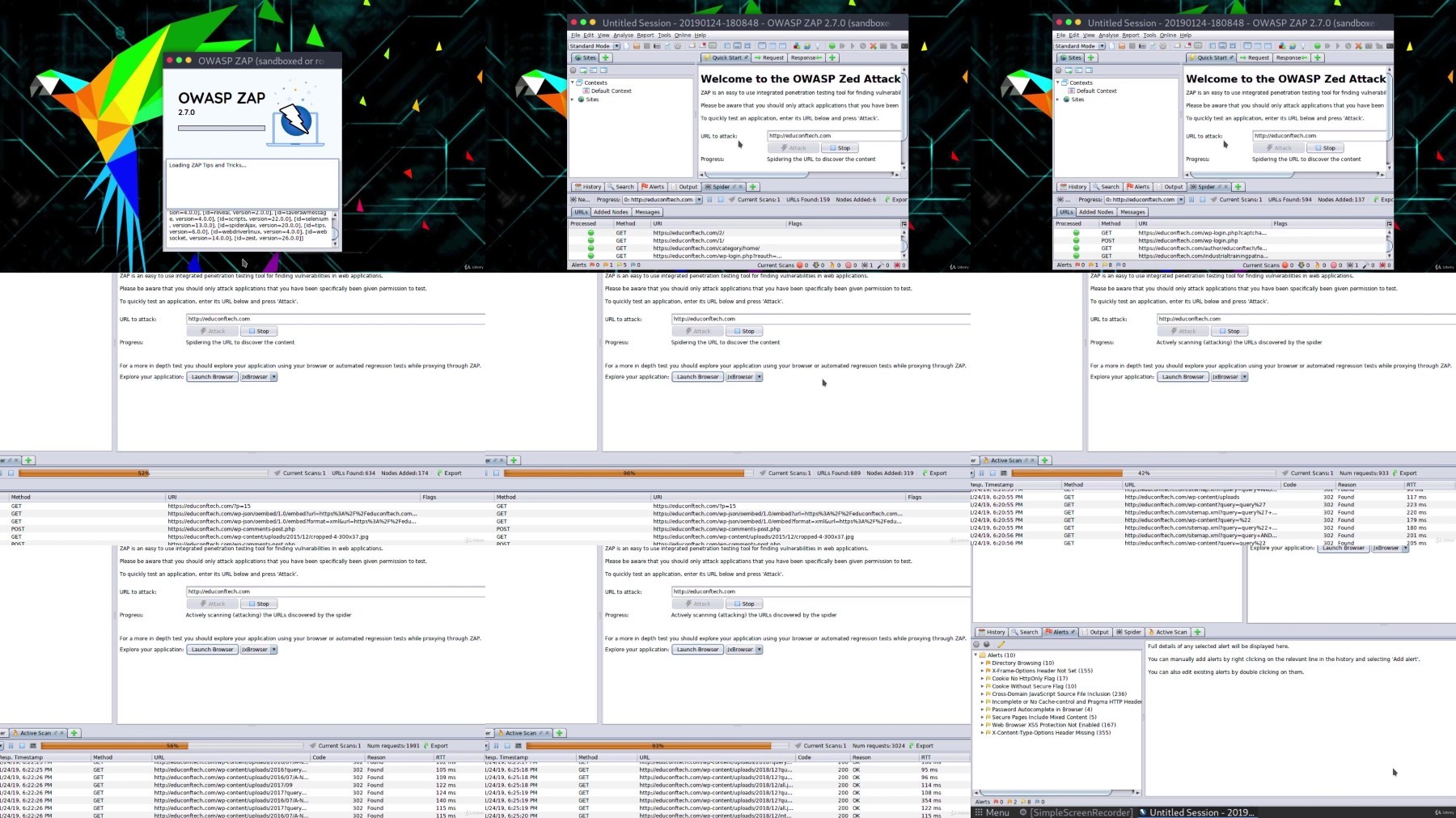The image size is (1456, 818).
Task: Stop the active scan showing 42% progress
Action: coord(993,473)
